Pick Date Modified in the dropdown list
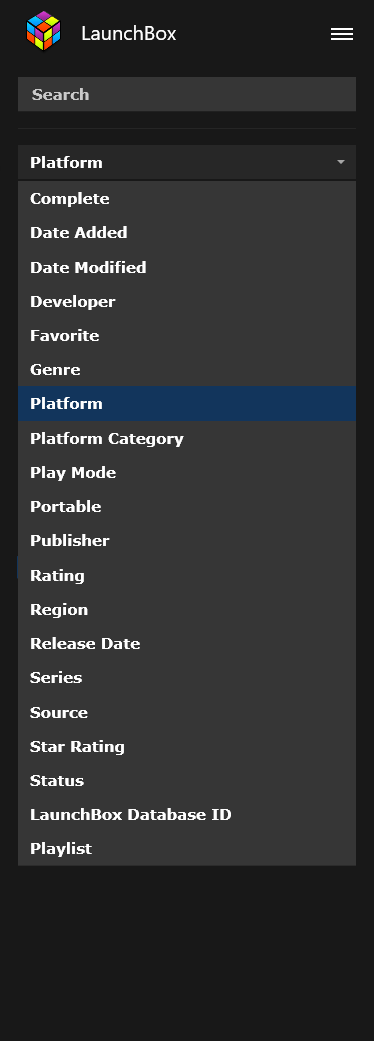The image size is (374, 1041). (187, 268)
